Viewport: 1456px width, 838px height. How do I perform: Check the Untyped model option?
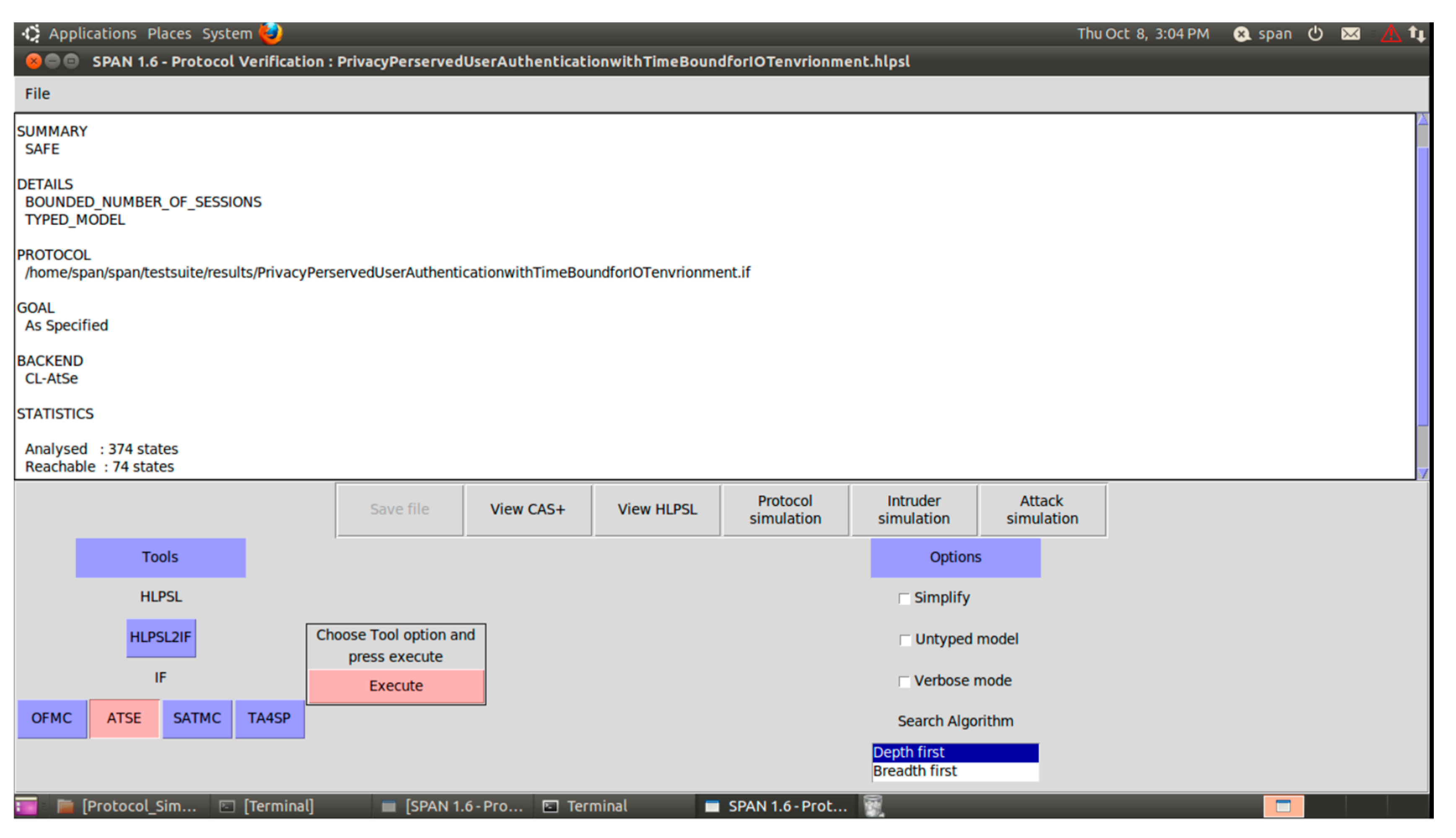tap(904, 640)
